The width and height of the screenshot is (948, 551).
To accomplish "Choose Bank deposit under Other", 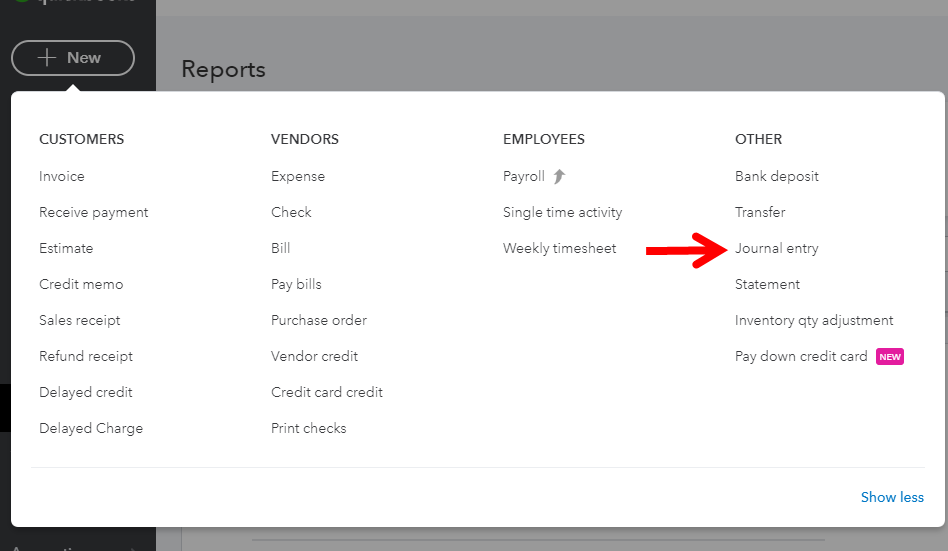I will pos(777,176).
